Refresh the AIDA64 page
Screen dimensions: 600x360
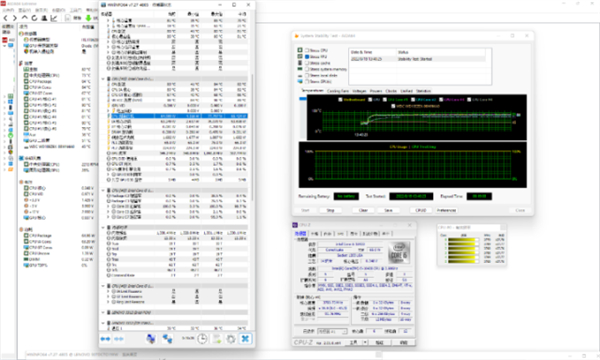[x=34, y=18]
